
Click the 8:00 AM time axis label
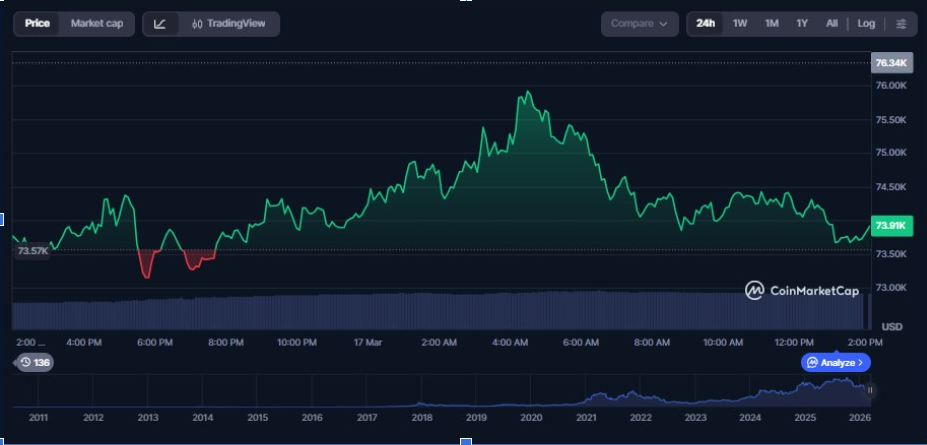click(x=652, y=343)
